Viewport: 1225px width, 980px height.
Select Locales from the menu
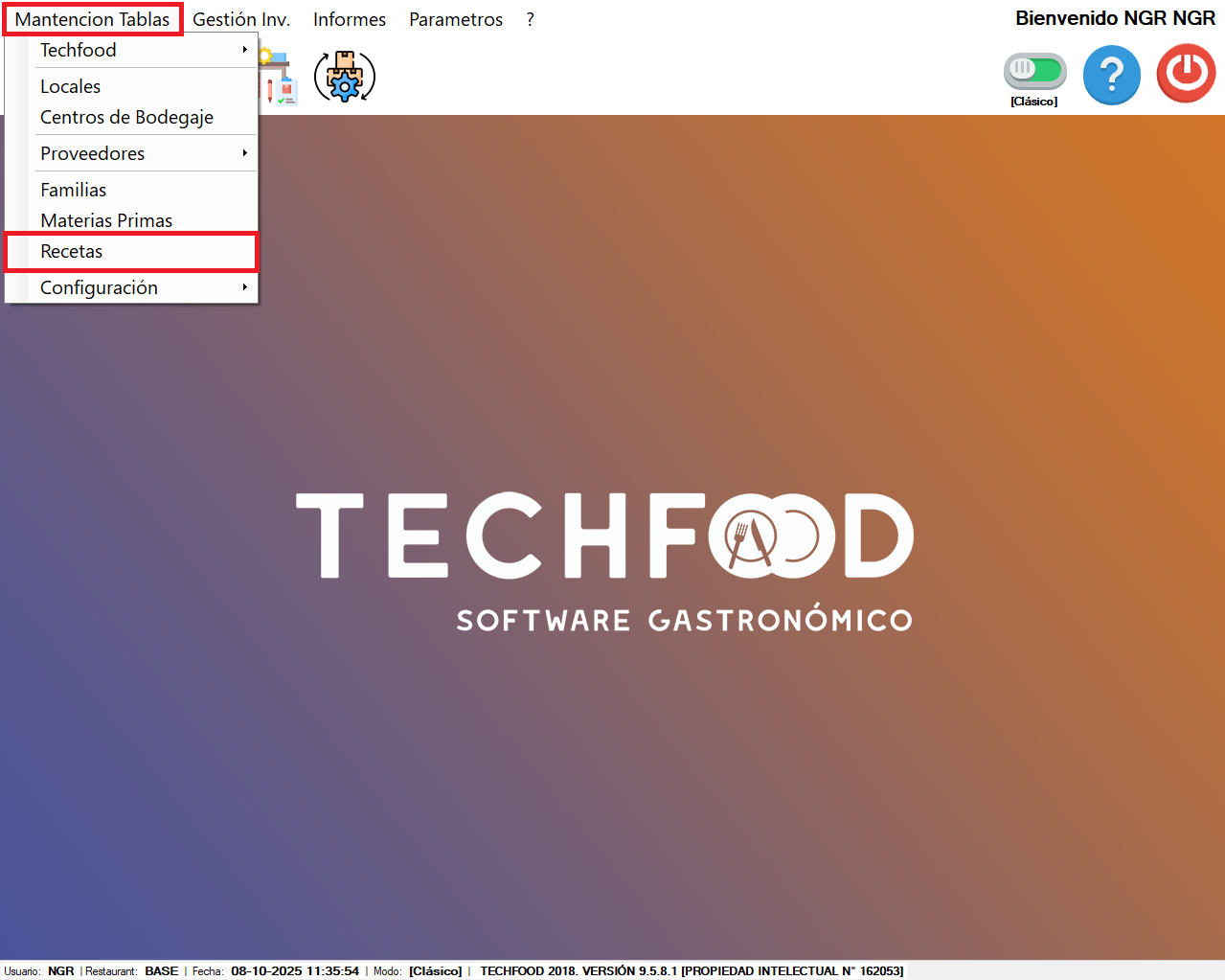(x=71, y=86)
